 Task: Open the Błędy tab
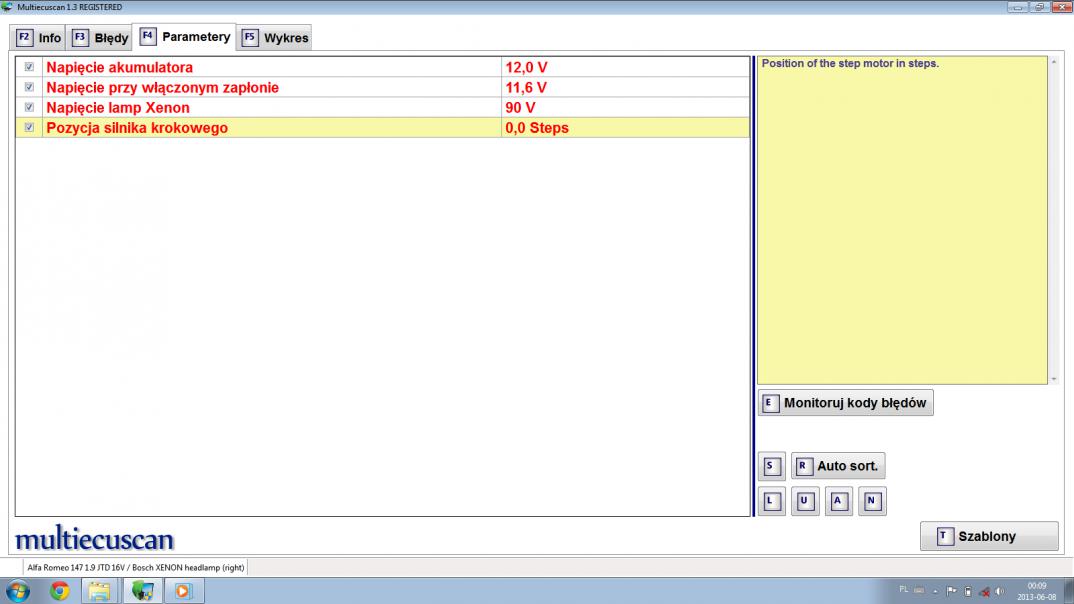click(x=100, y=38)
